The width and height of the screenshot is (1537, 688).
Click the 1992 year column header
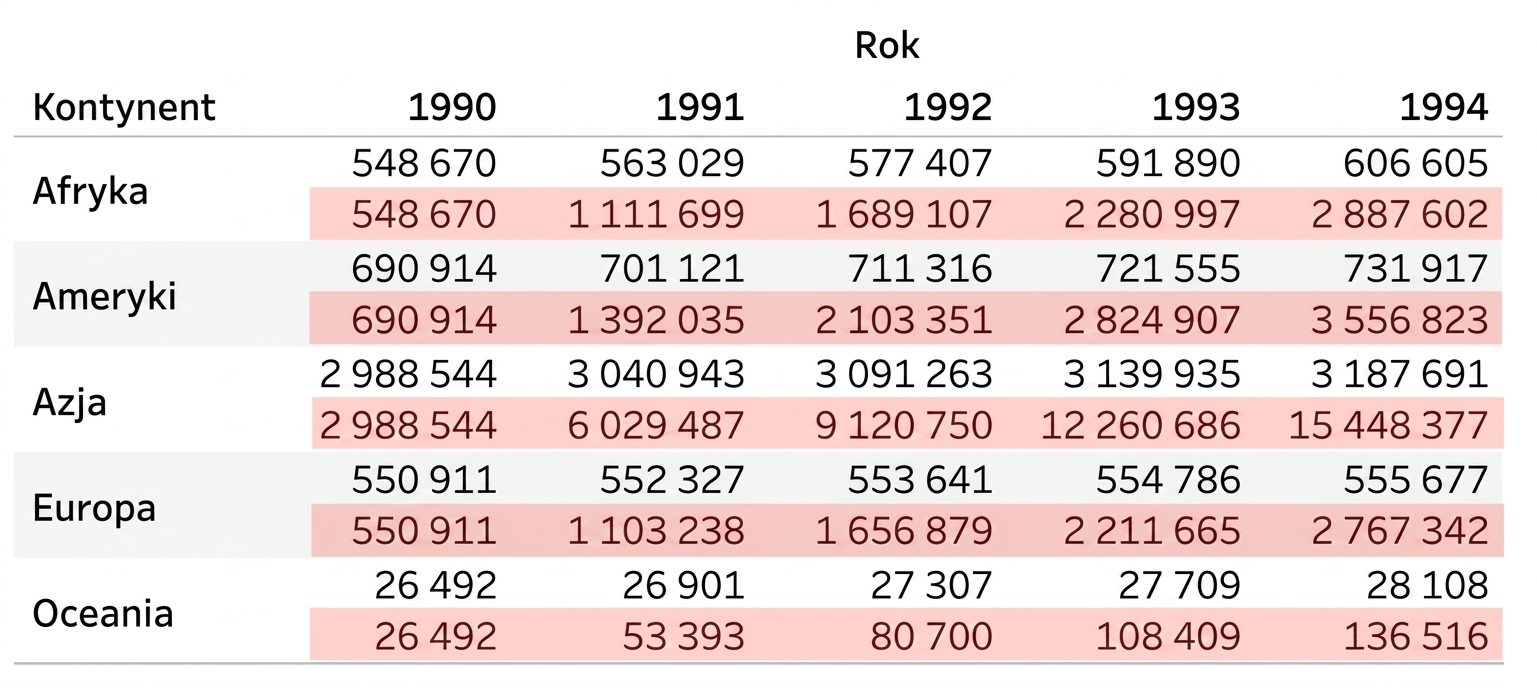pos(948,107)
